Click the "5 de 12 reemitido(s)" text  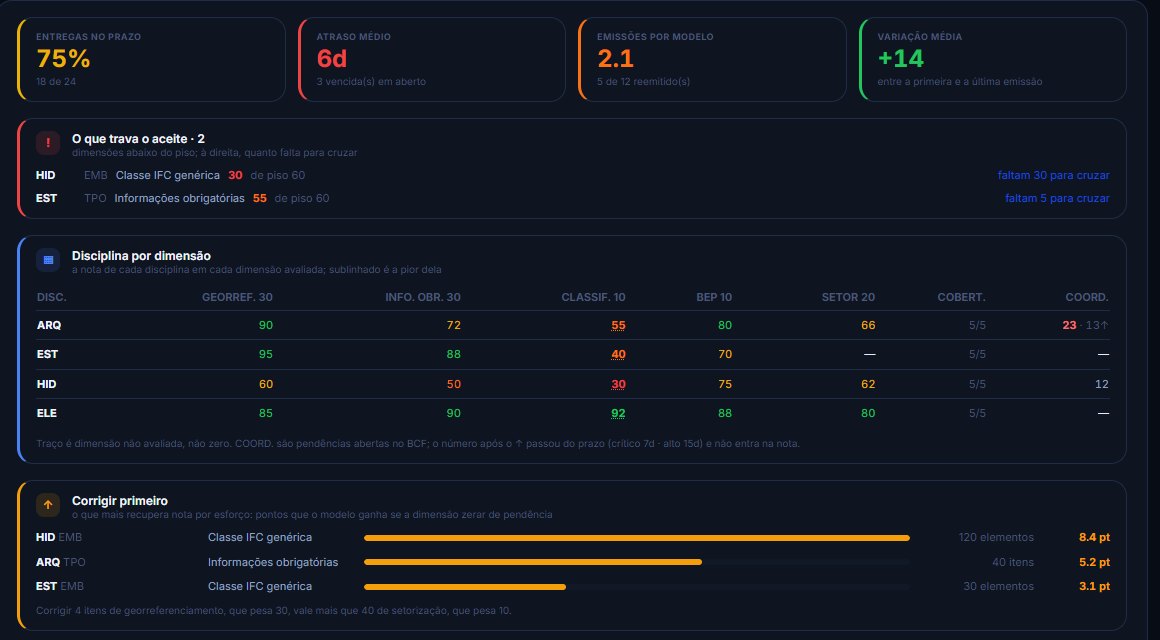pyautogui.click(x=644, y=81)
